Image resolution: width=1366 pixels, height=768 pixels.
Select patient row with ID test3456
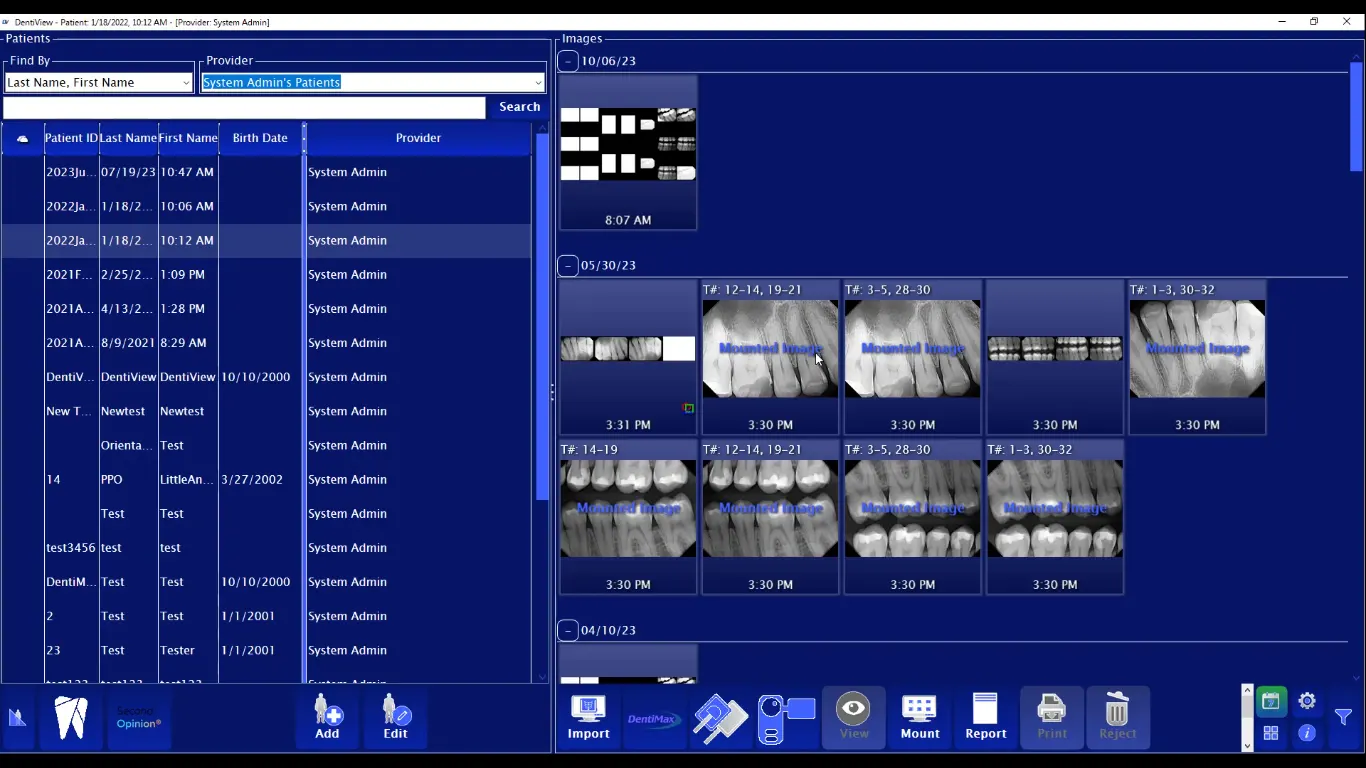click(x=266, y=547)
